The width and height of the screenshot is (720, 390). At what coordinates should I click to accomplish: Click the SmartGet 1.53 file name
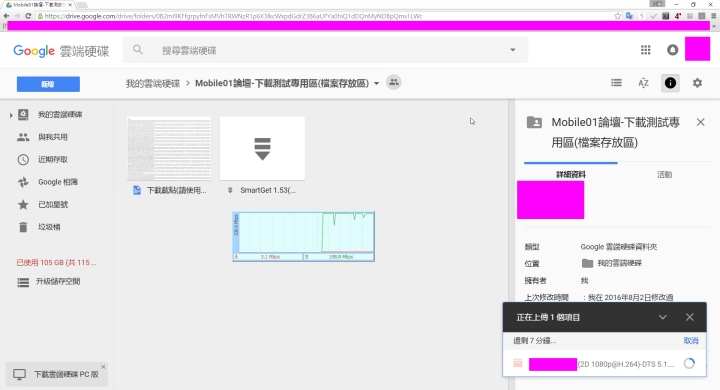click(x=268, y=190)
